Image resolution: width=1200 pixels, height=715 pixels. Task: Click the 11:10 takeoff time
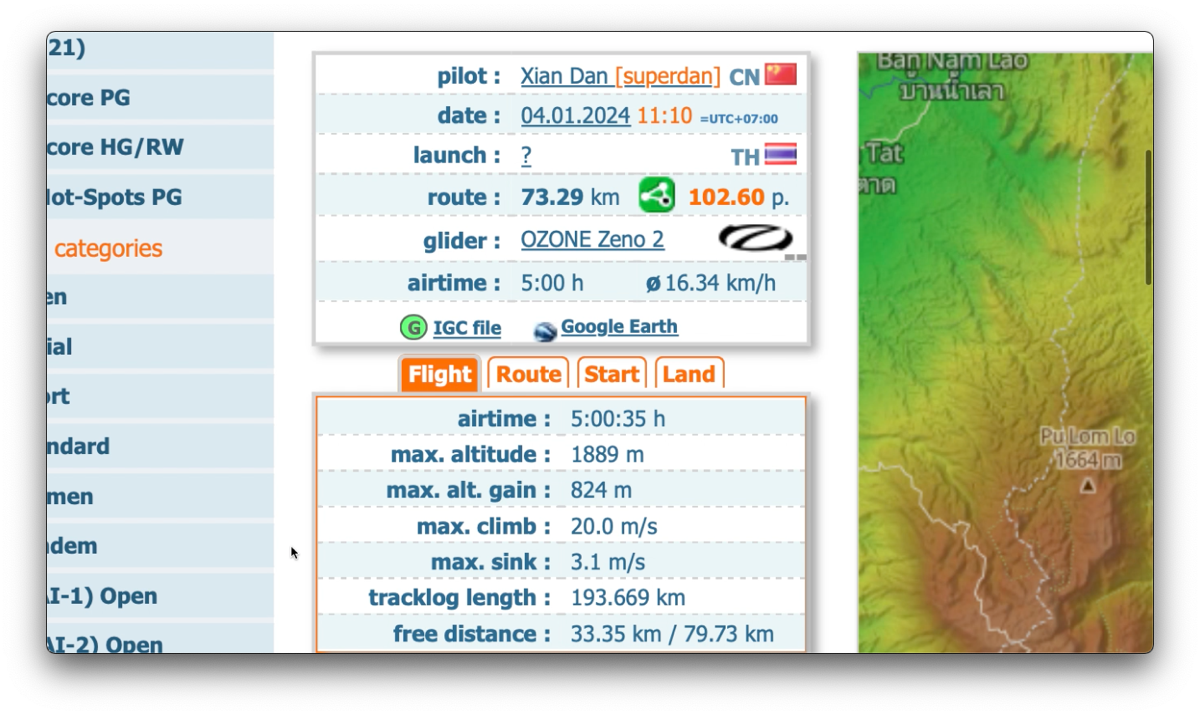point(664,116)
